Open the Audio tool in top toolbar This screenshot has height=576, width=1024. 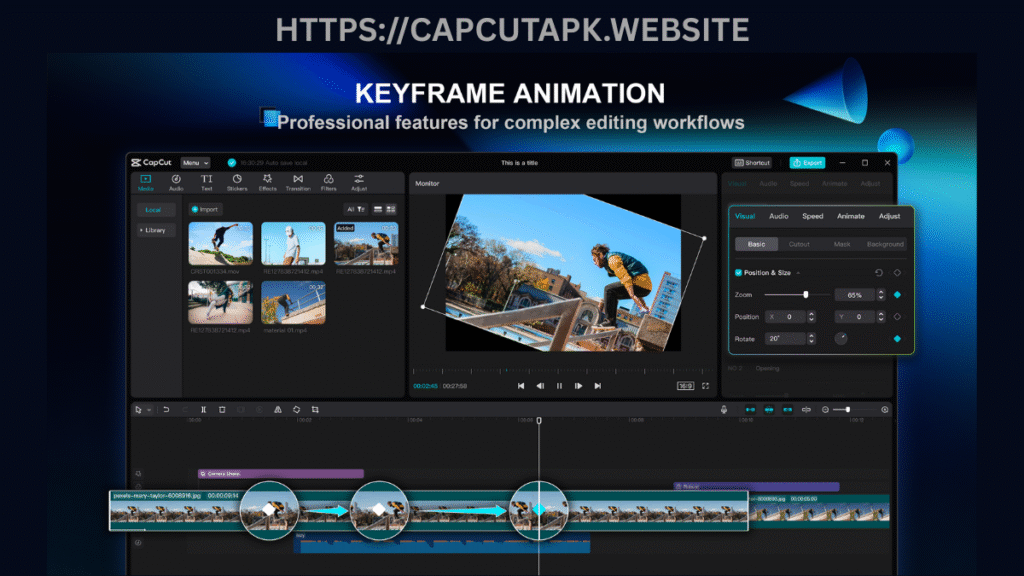(176, 182)
